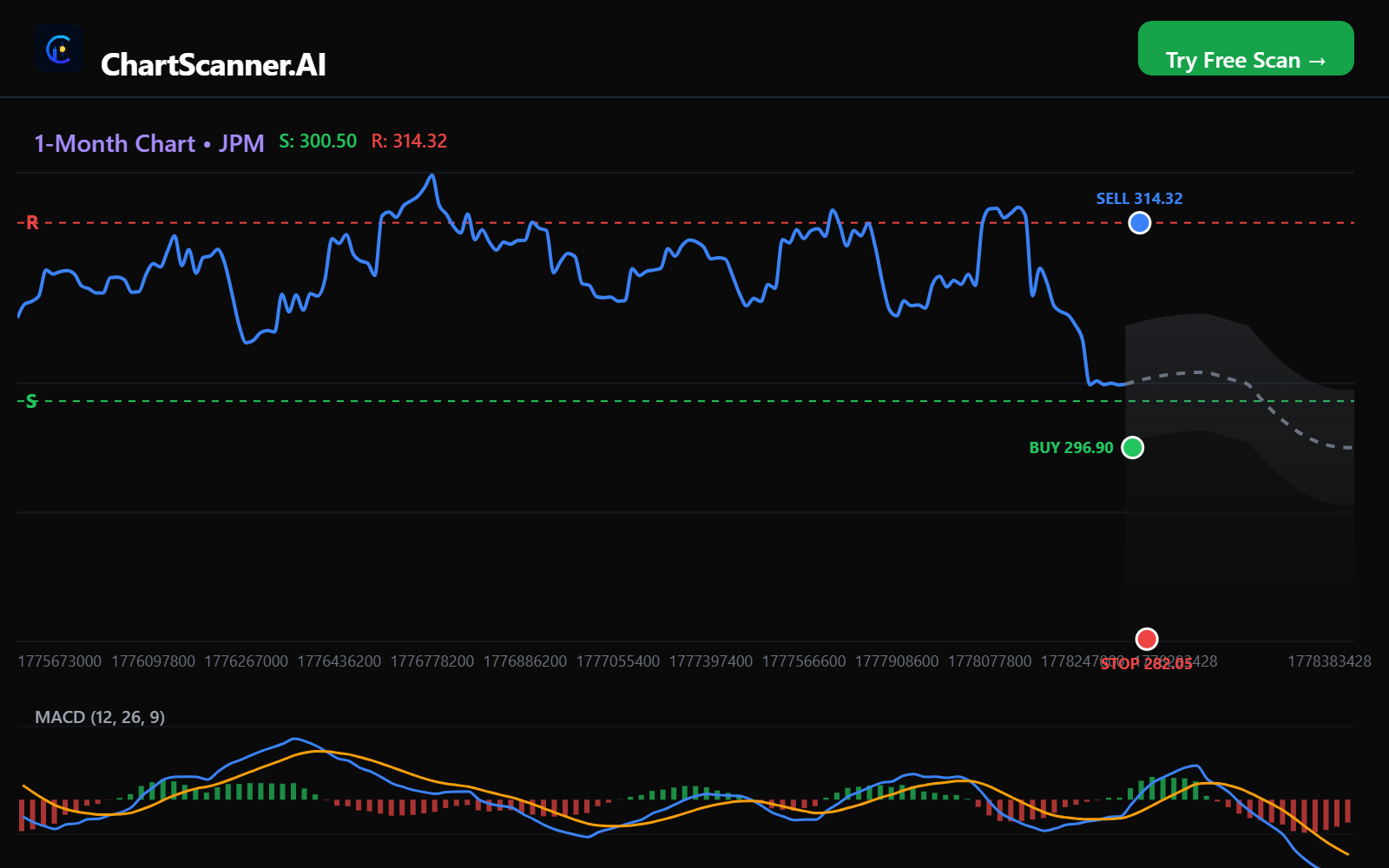
Task: Click the Try Free Scan button
Action: (x=1246, y=49)
